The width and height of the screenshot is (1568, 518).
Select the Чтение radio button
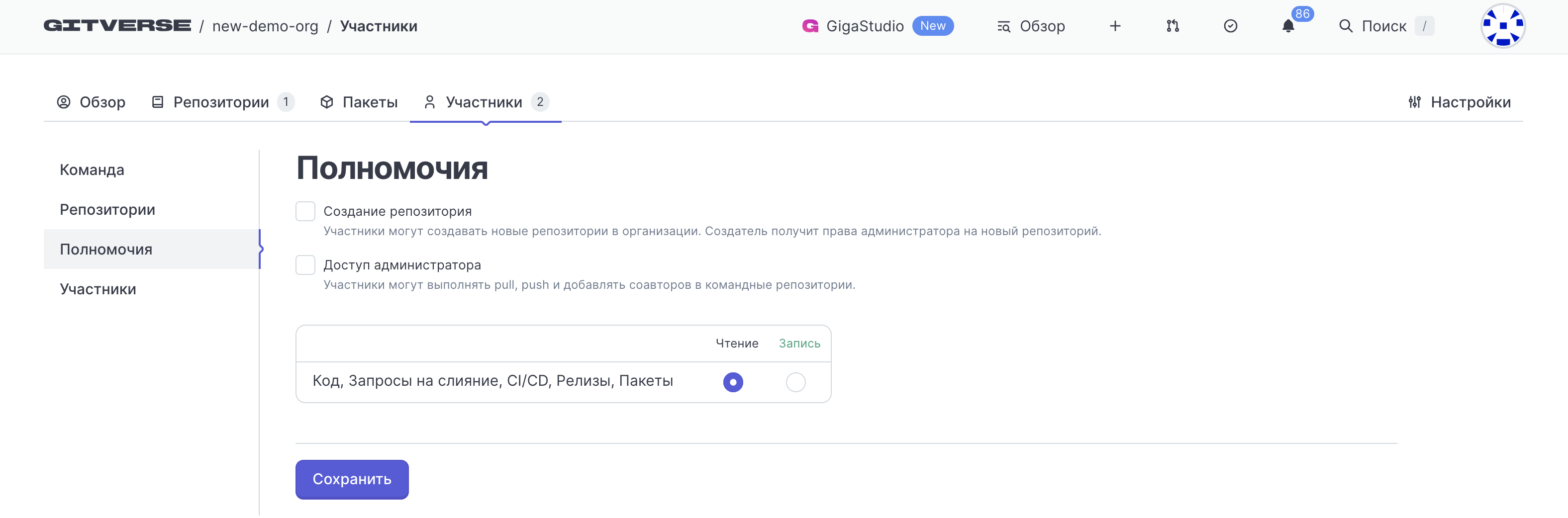[x=733, y=382]
